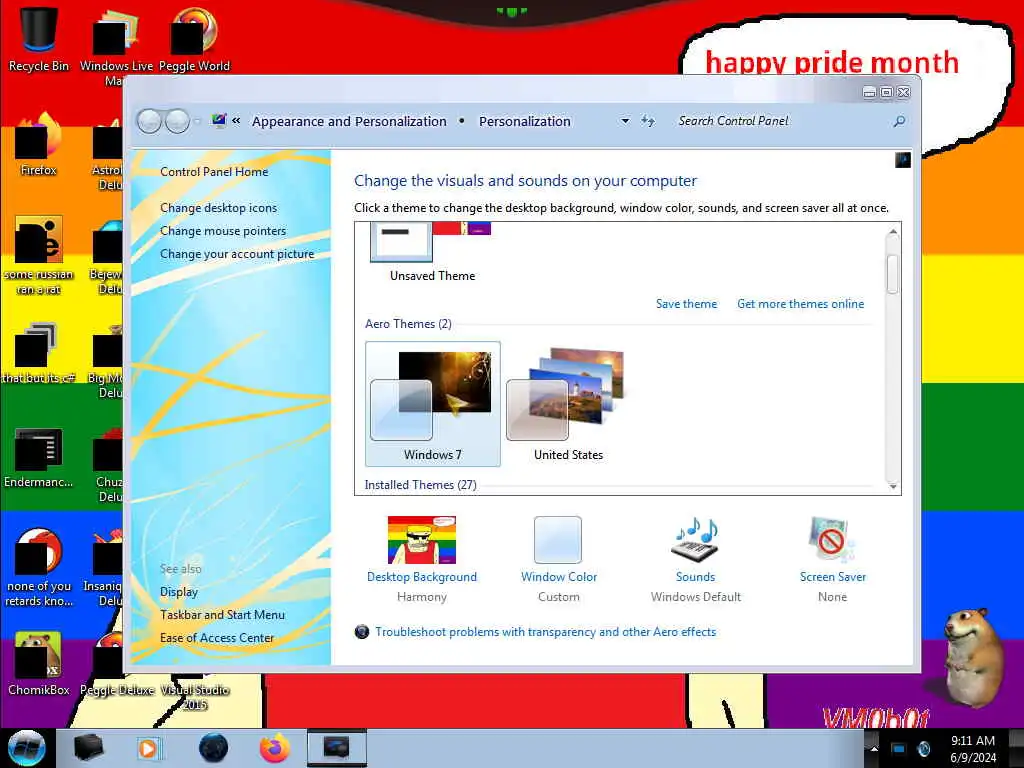Open the 'that but its c#' desktop icon
Viewport: 1024px width, 768px height.
(39, 353)
